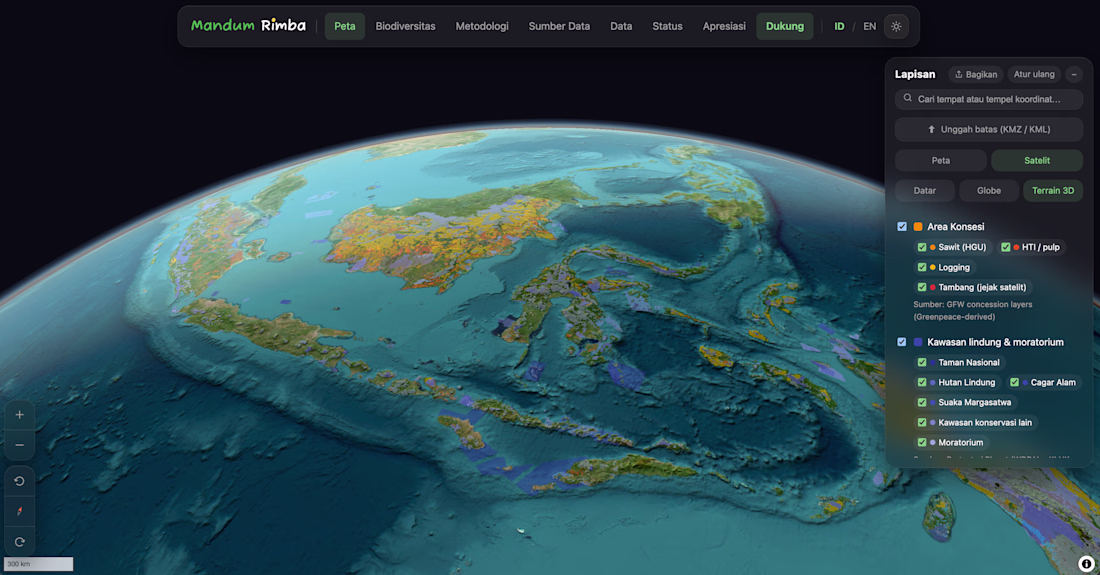Toggle the Hutan Lindung checkbox
Screen dimensions: 1100x575
pos(922,382)
